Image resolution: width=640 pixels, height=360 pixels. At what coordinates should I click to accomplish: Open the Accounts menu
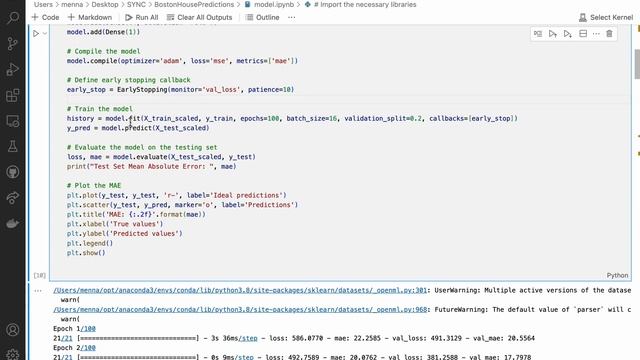pos(13,329)
